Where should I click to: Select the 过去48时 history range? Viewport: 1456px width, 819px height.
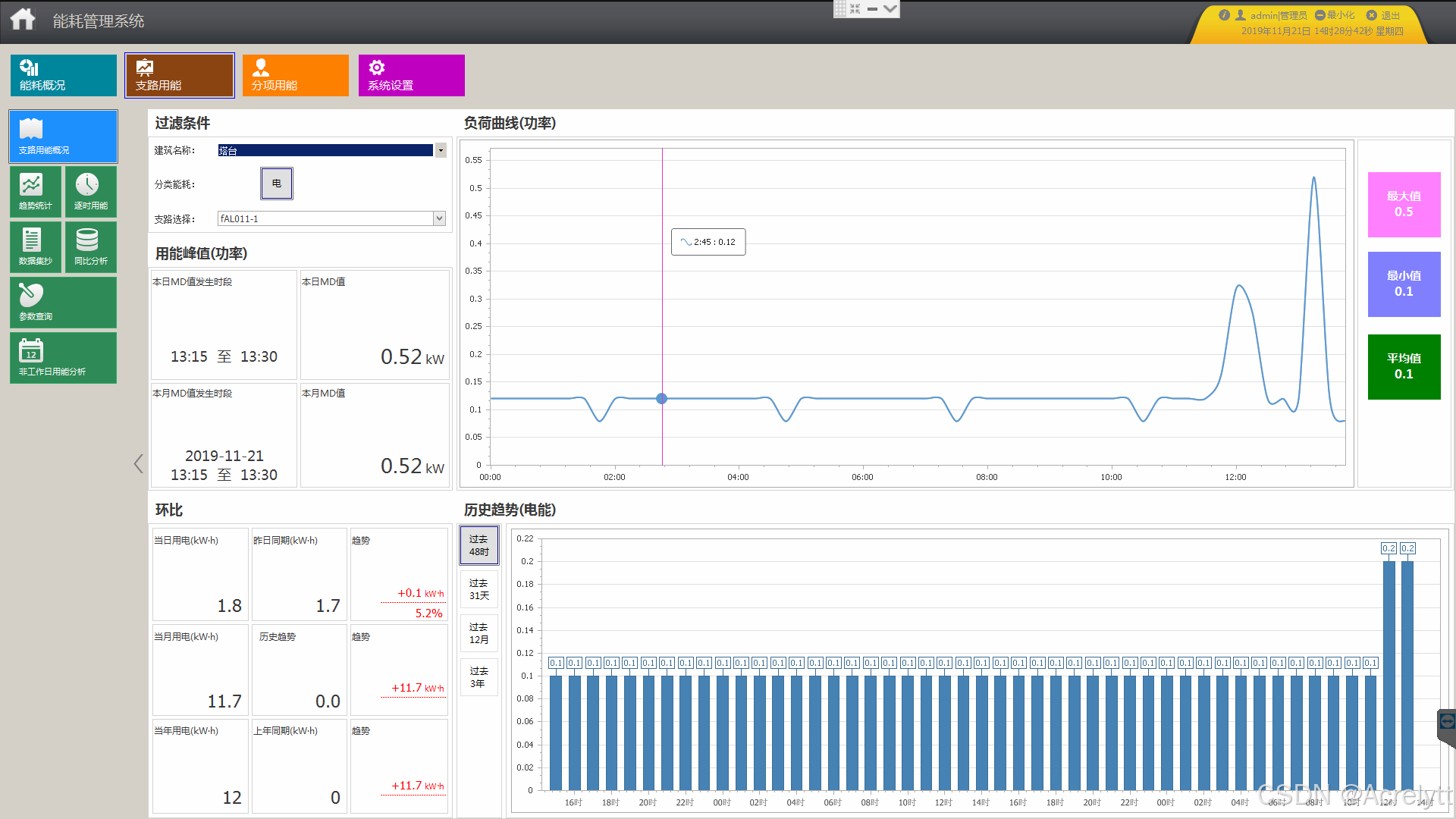click(479, 545)
